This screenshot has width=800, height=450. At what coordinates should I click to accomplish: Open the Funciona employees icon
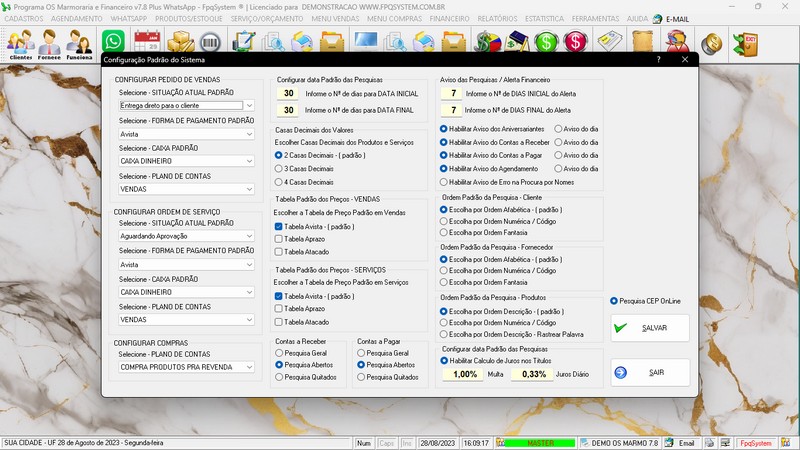tap(79, 44)
